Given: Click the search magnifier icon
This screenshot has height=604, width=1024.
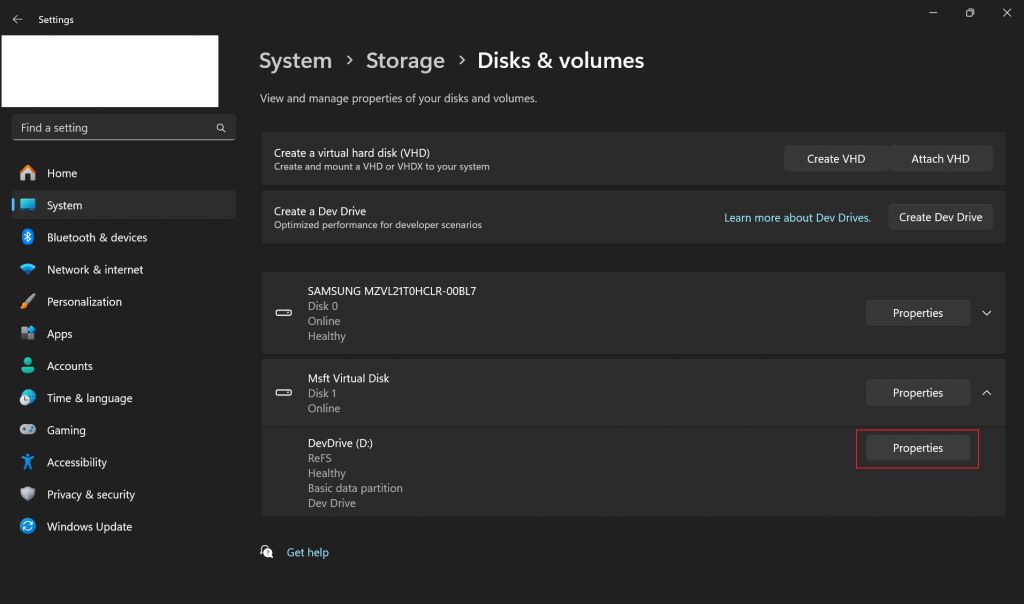Looking at the screenshot, I should (221, 128).
